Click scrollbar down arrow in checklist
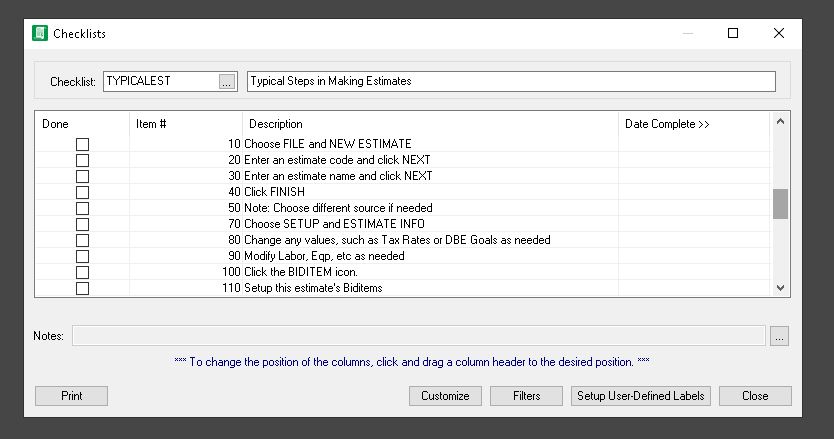834x439 pixels. (x=780, y=288)
